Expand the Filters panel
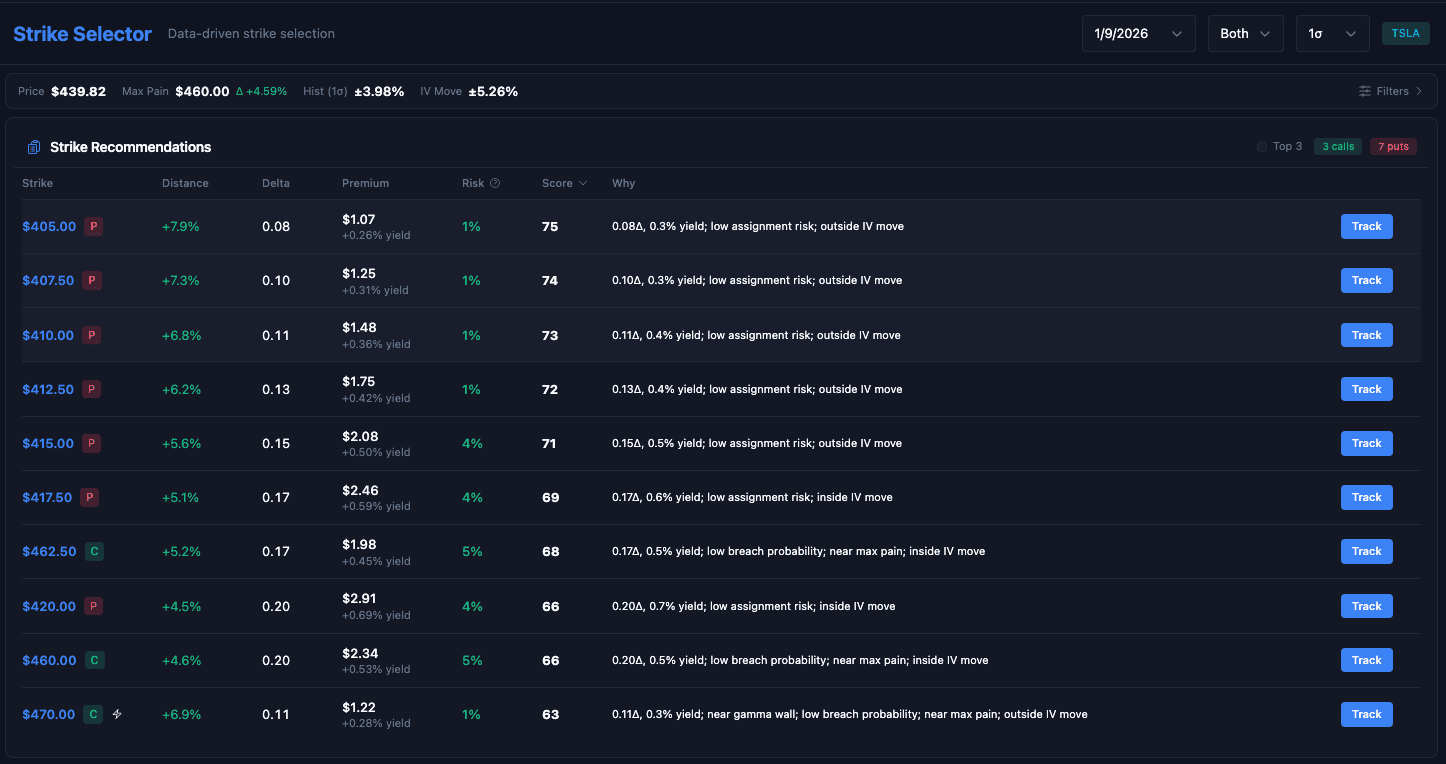 coord(1391,91)
